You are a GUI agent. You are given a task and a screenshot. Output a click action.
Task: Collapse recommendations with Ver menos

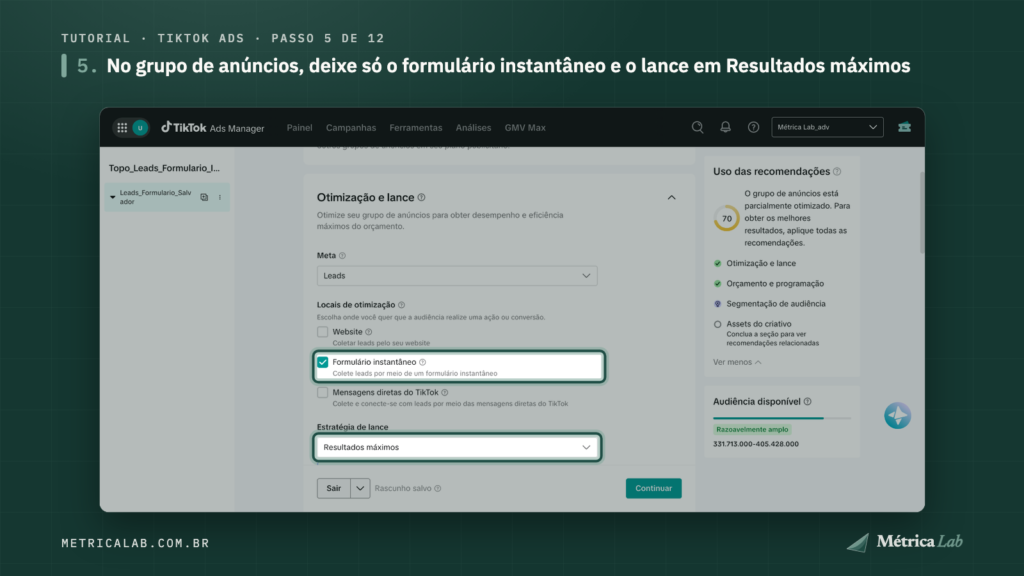(737, 362)
